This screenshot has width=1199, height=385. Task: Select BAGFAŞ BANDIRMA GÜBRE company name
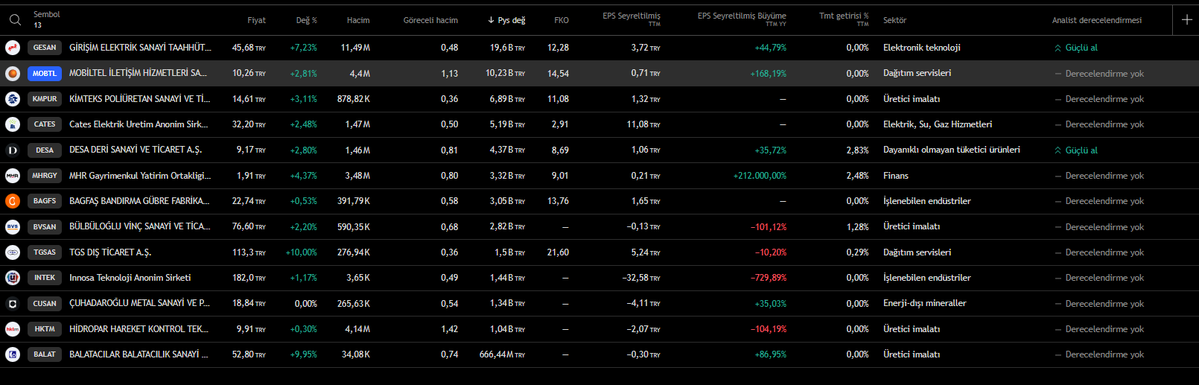(140, 201)
